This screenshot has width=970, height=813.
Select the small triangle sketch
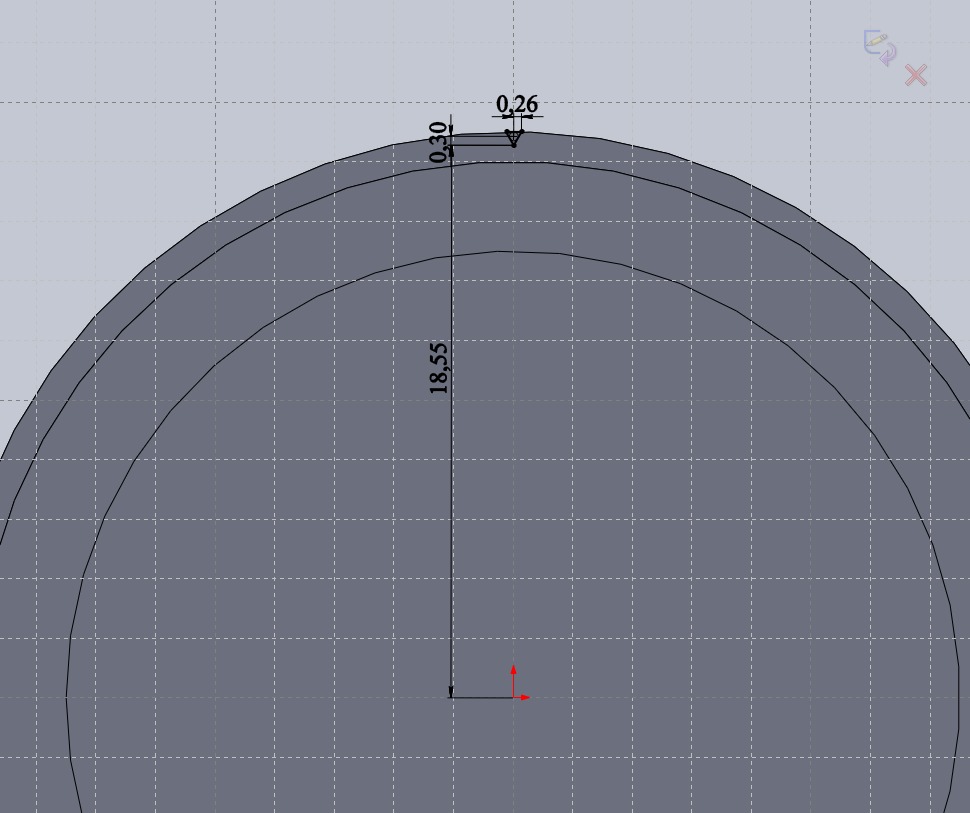[x=514, y=138]
